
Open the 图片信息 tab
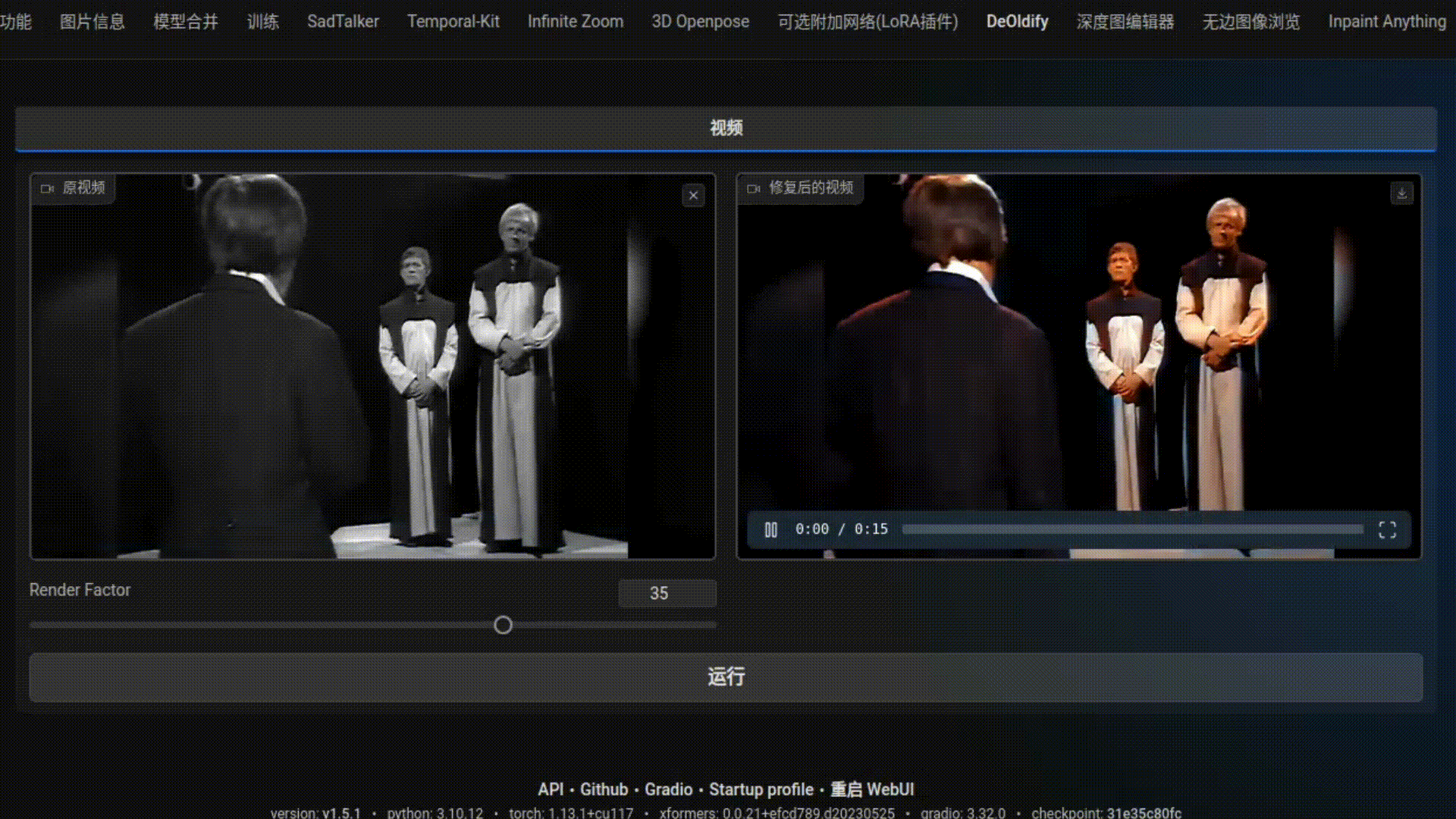(93, 22)
